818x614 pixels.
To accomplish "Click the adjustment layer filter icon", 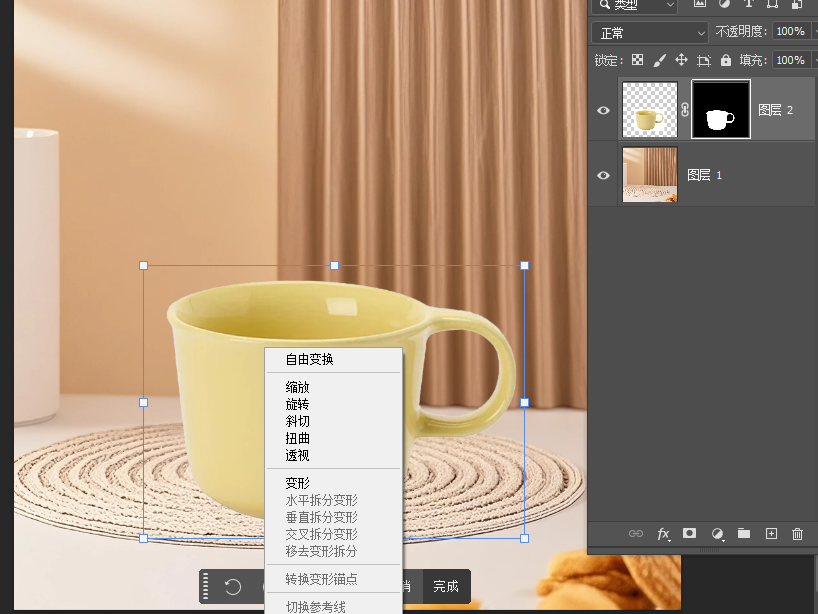I will (725, 3).
